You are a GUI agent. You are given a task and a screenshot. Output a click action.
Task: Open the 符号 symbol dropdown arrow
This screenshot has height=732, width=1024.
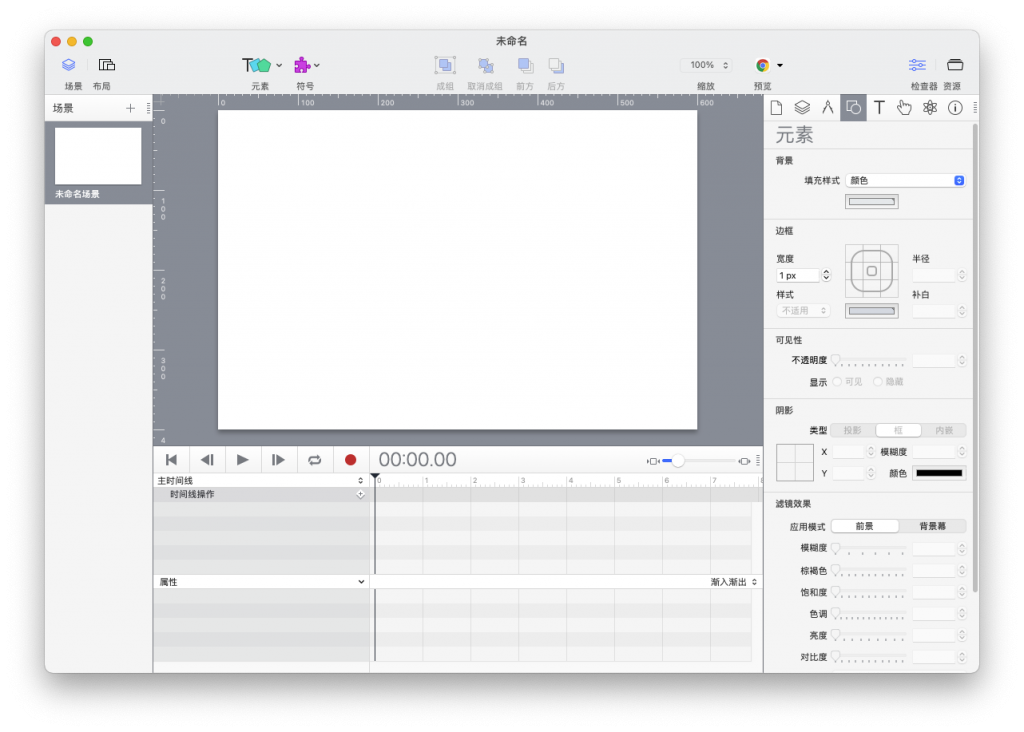[x=317, y=65]
